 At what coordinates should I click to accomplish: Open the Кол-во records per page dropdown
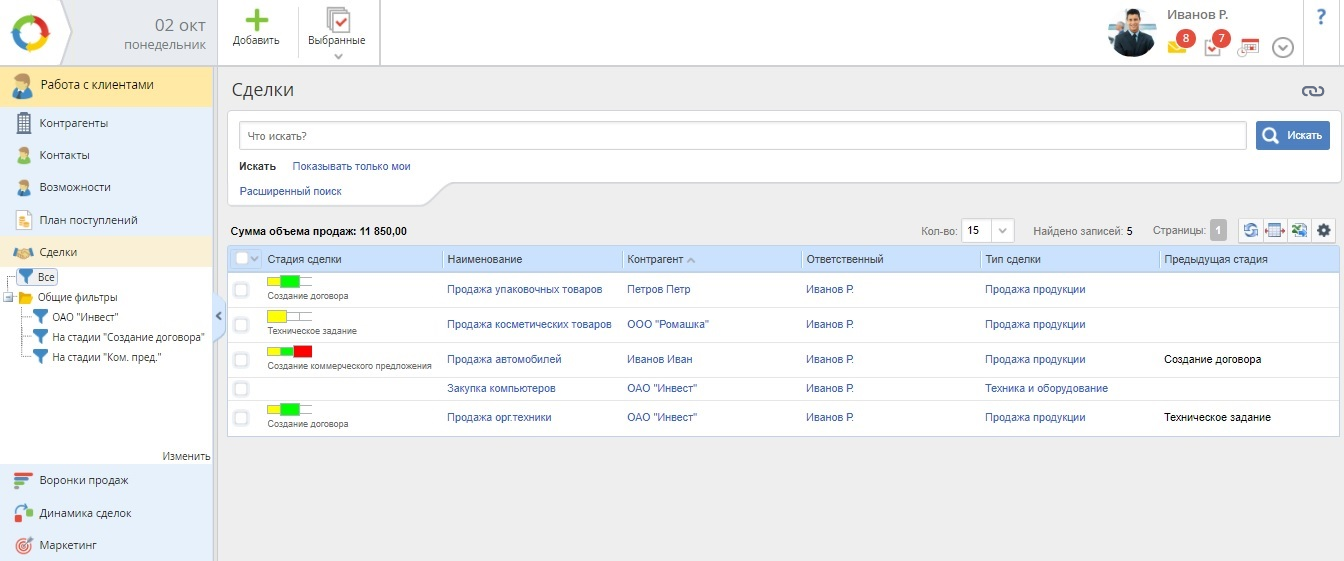coord(1004,231)
